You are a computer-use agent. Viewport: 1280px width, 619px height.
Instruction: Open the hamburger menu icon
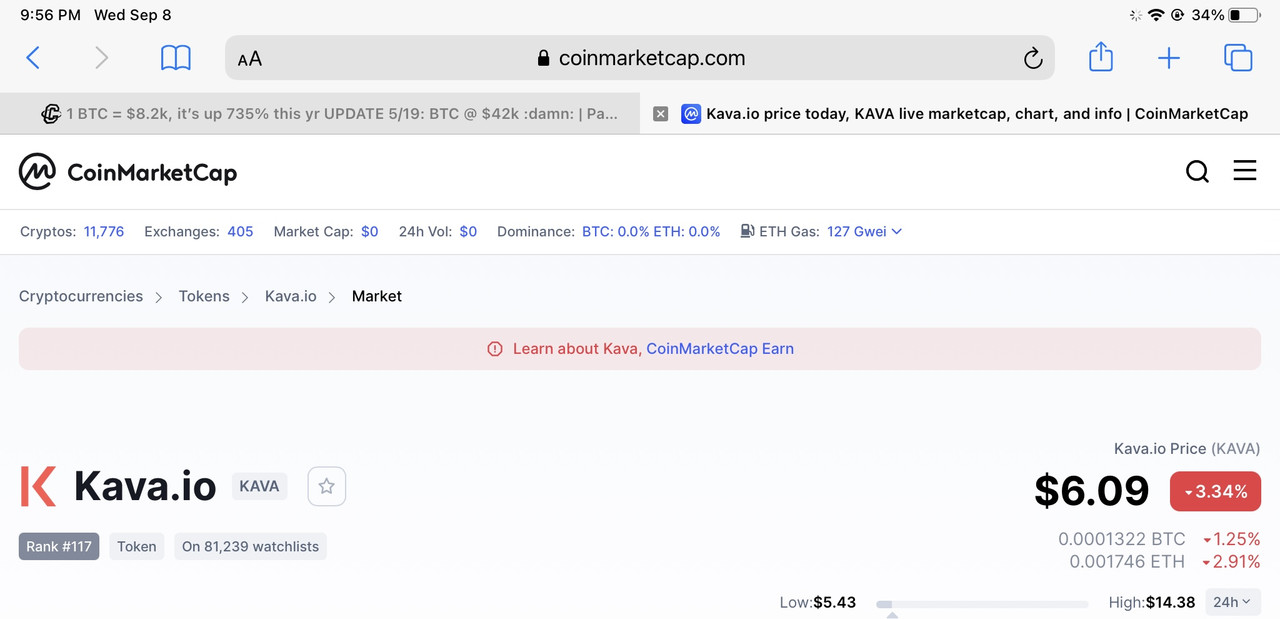point(1245,170)
